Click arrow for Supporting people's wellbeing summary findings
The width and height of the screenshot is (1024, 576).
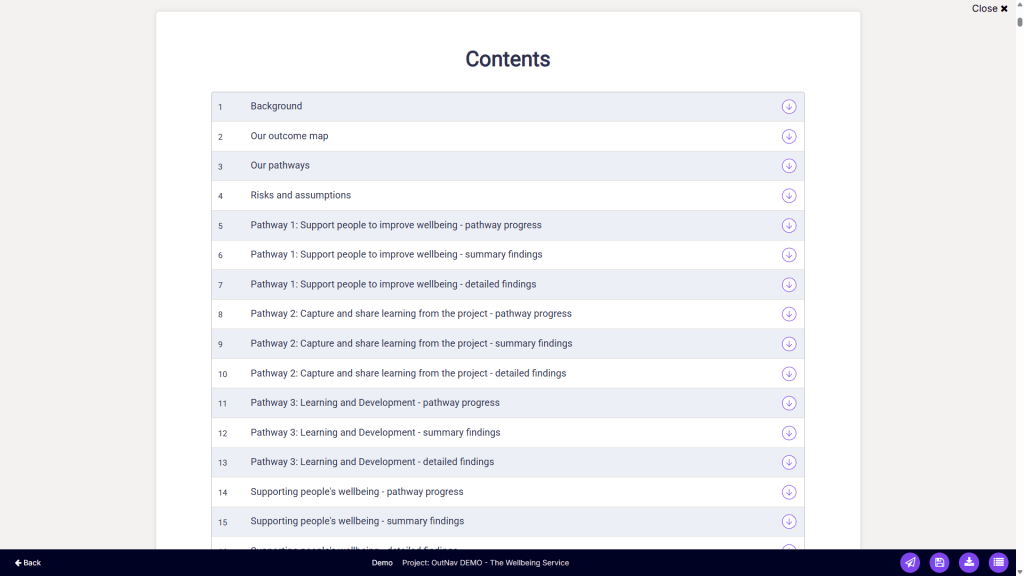789,522
